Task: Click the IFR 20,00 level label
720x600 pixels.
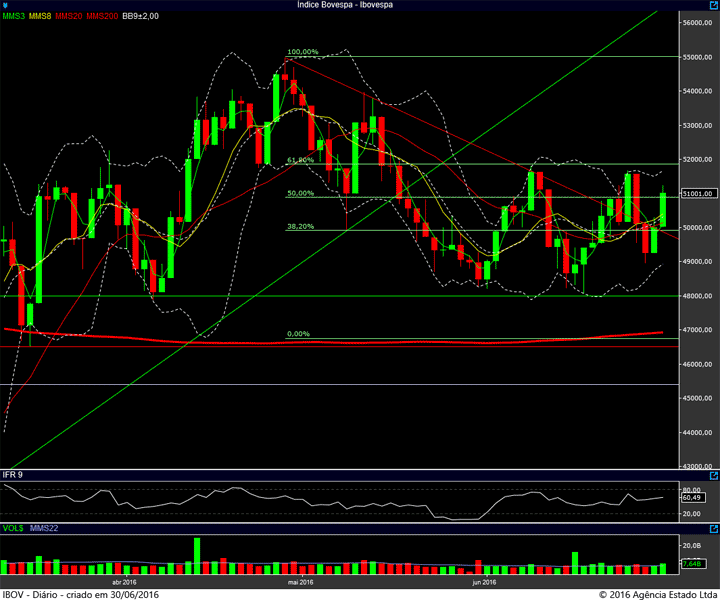Action: click(x=692, y=514)
